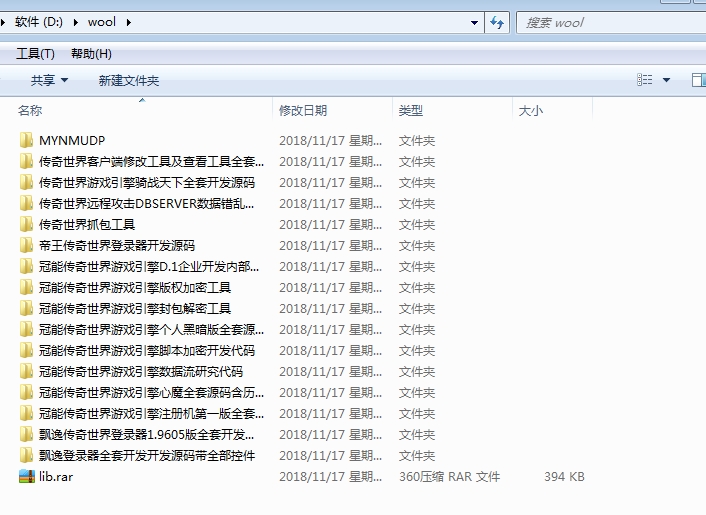Click the refresh icon beside the address bar
706x515 pixels.
[x=497, y=22]
